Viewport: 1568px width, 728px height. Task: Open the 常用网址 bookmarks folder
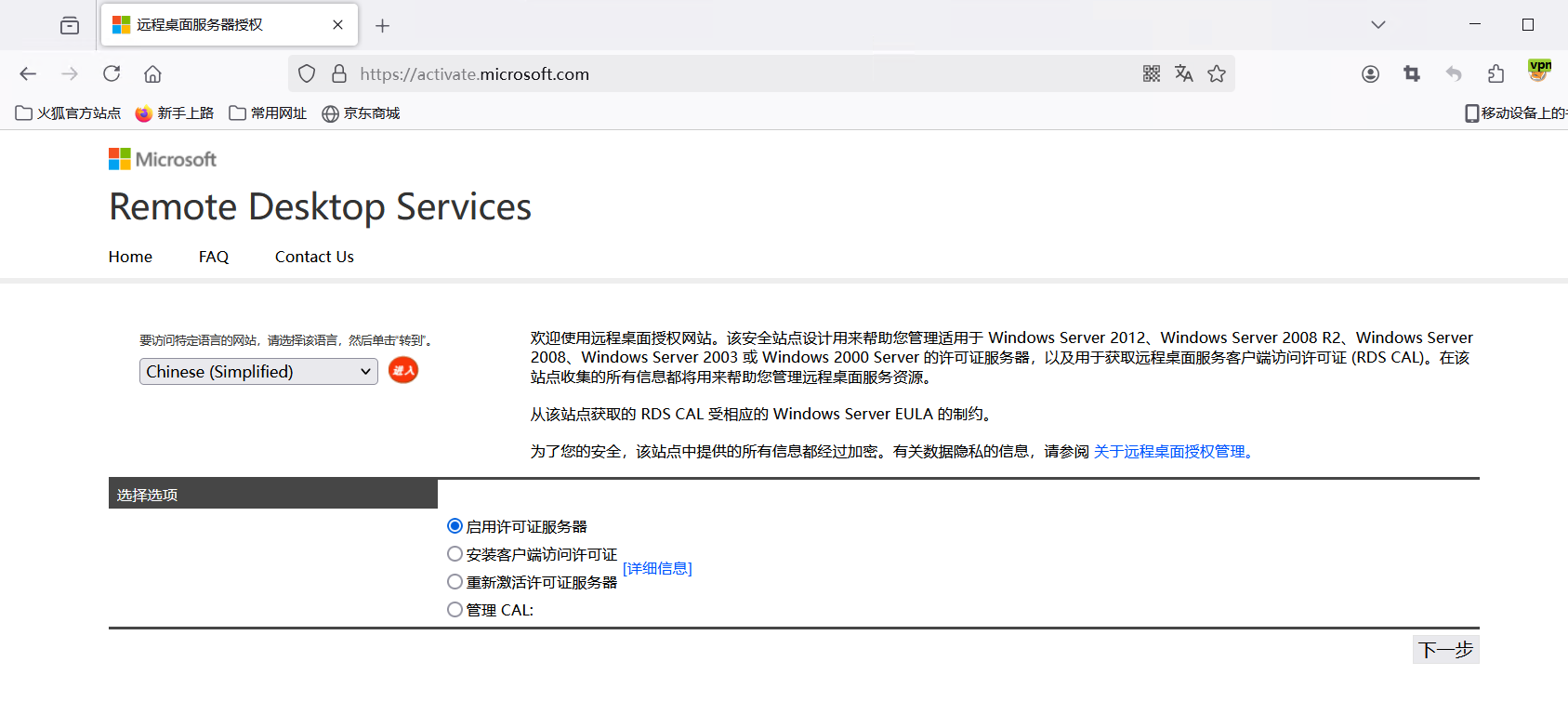[x=268, y=113]
